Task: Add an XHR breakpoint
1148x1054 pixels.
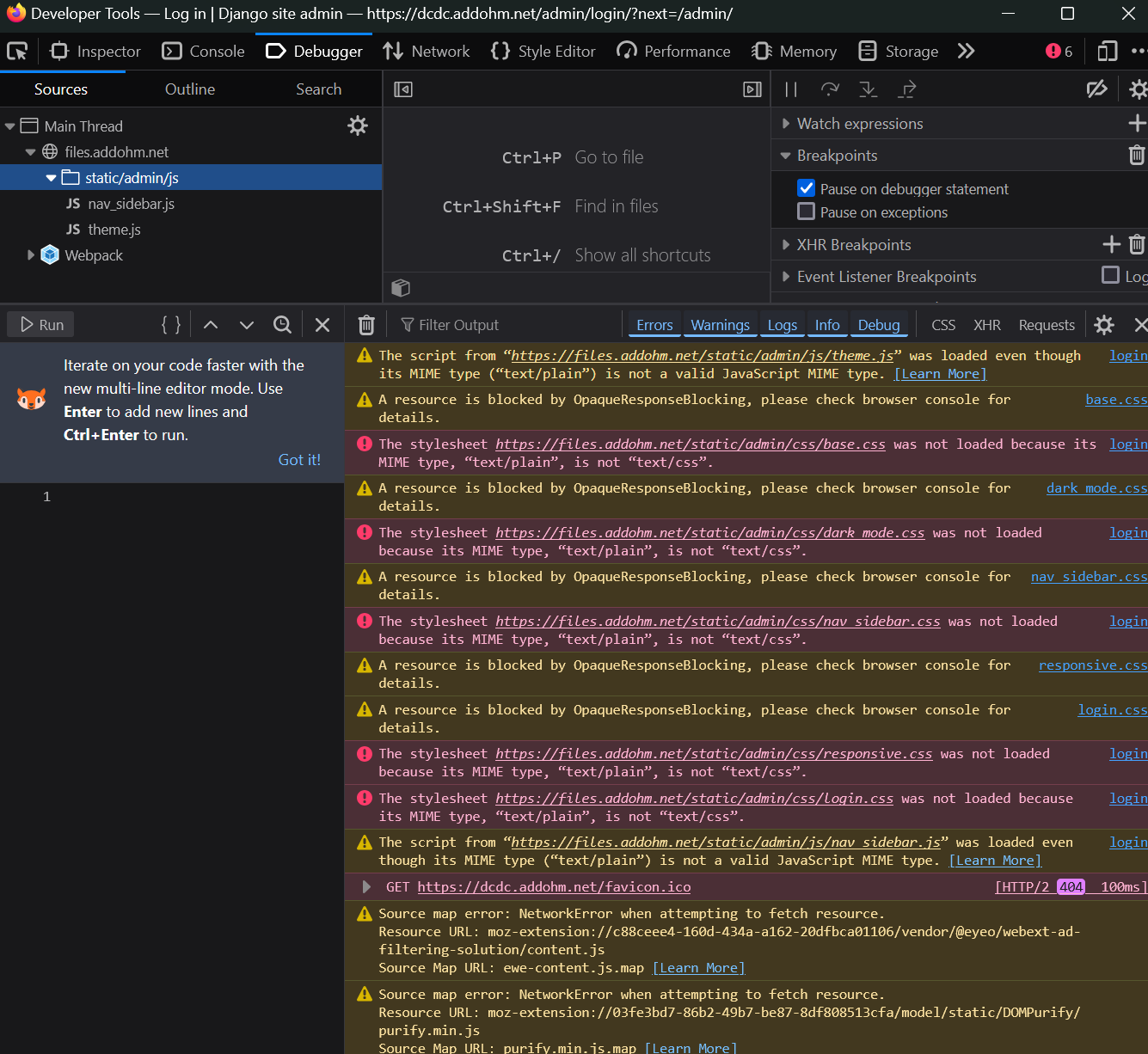Action: [x=1111, y=245]
